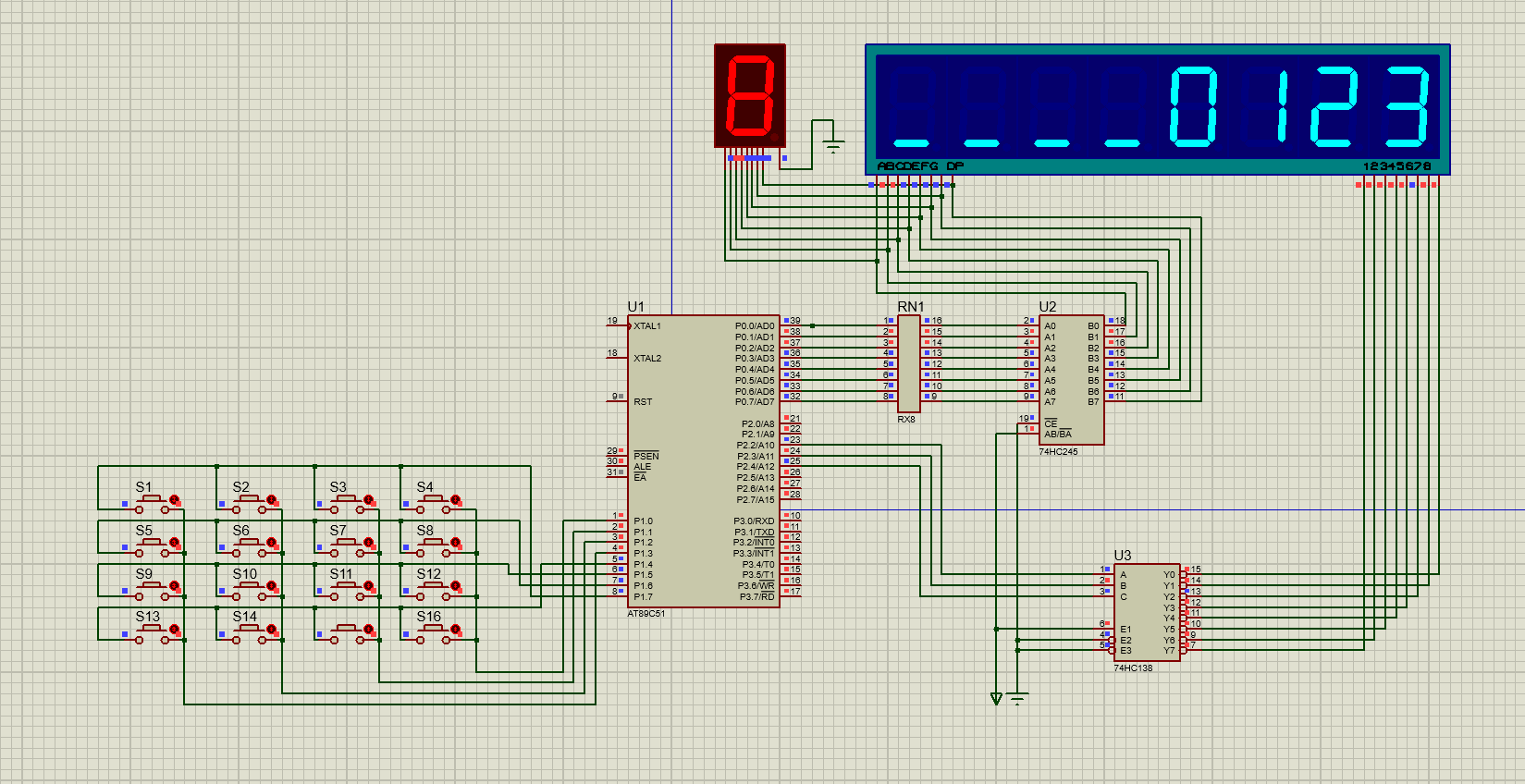Click the P0.0/AD0 pin label
Screen dimensions: 1525x784
point(755,326)
